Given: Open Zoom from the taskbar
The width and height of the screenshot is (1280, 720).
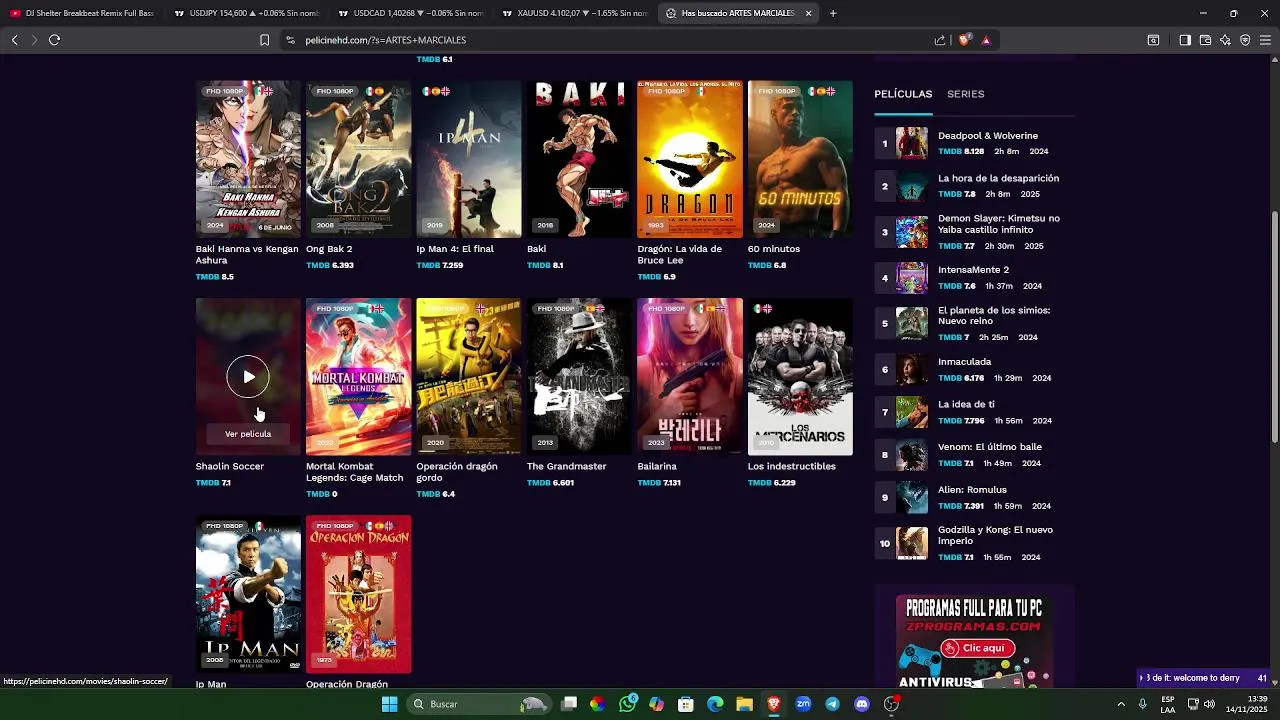Looking at the screenshot, I should (x=803, y=704).
